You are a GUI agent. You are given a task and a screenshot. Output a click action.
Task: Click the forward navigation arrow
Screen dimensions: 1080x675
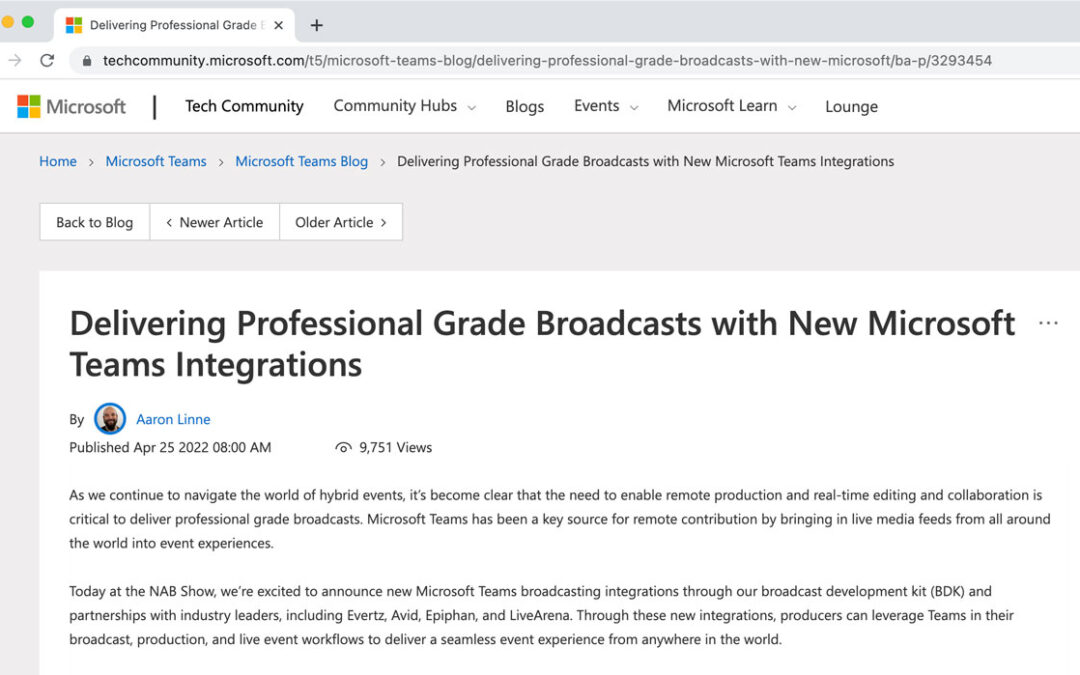(14, 61)
